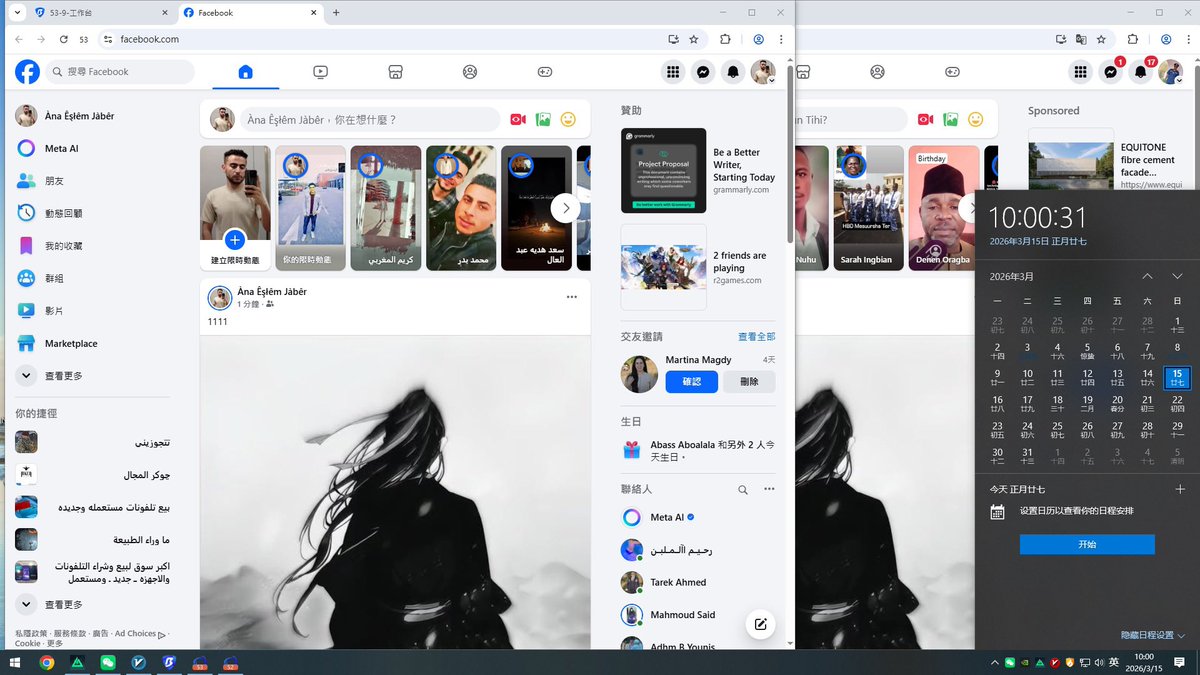This screenshot has height=675, width=1200.
Task: Click 开始 button in calendar flyout
Action: pos(1087,544)
